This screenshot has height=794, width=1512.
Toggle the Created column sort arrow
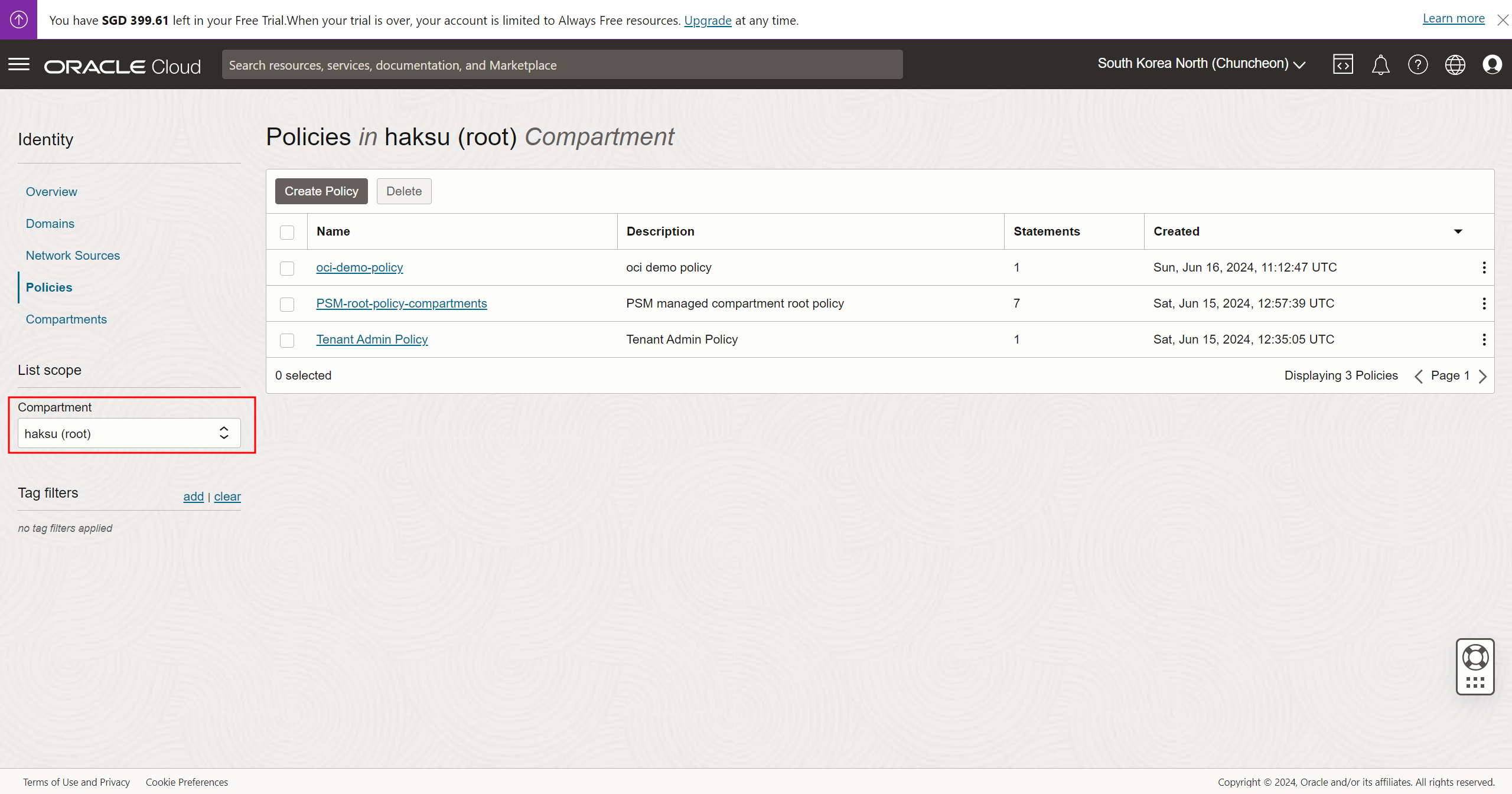[x=1458, y=231]
